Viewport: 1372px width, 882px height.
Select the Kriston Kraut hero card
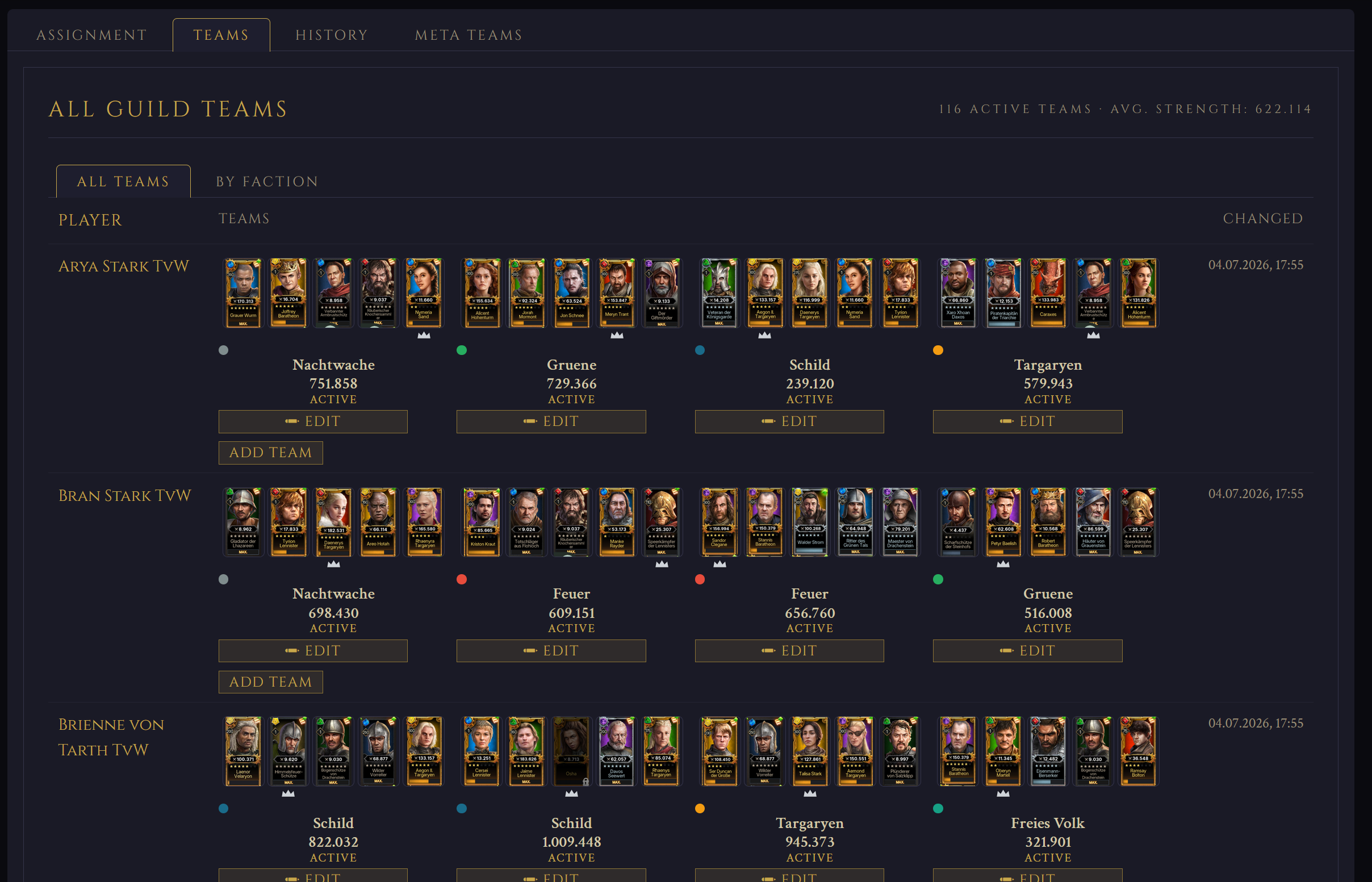[x=482, y=522]
